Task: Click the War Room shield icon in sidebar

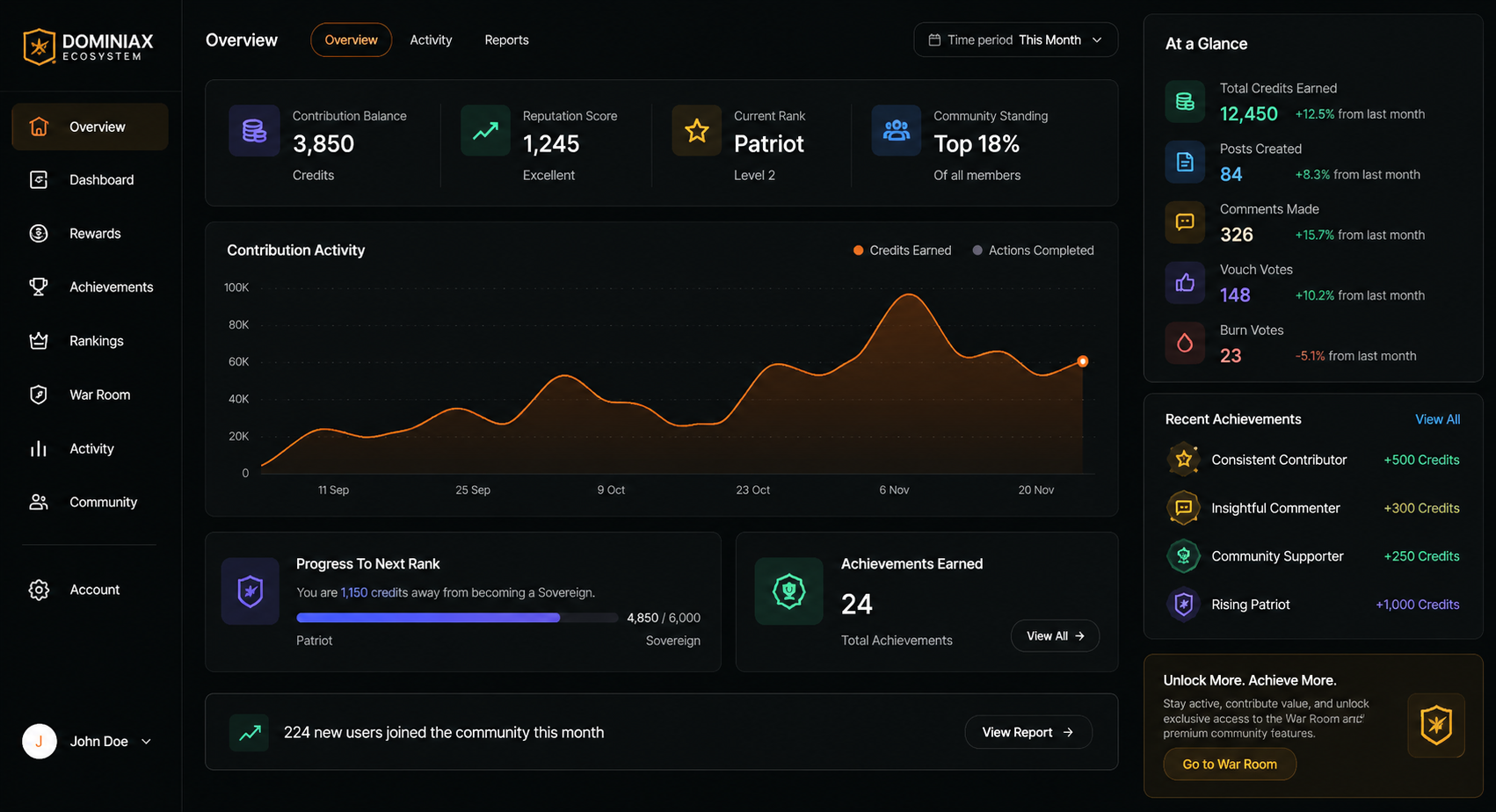Action: click(39, 395)
